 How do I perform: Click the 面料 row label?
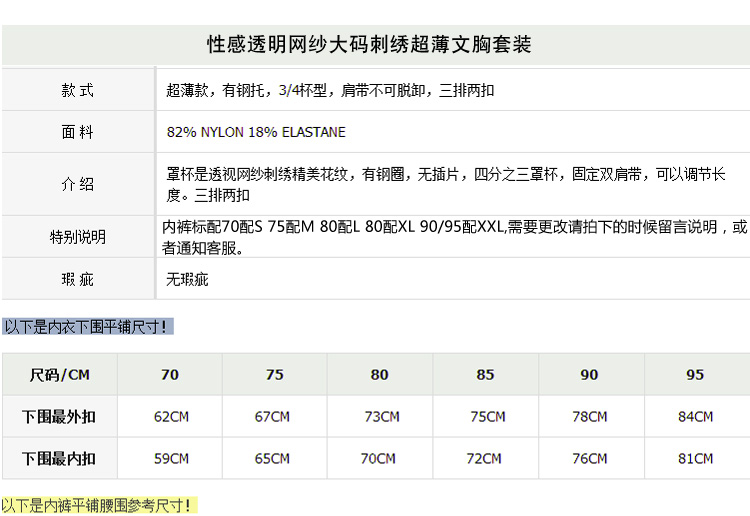(77, 132)
